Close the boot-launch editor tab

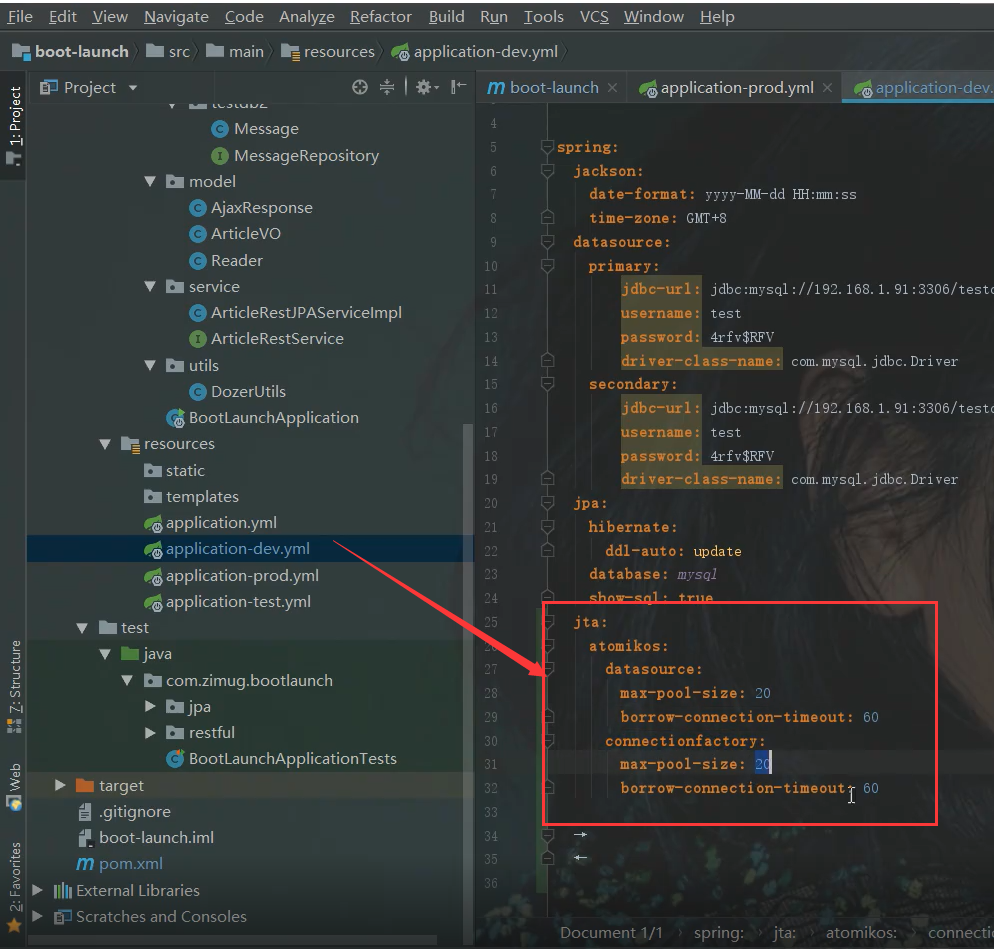[612, 87]
